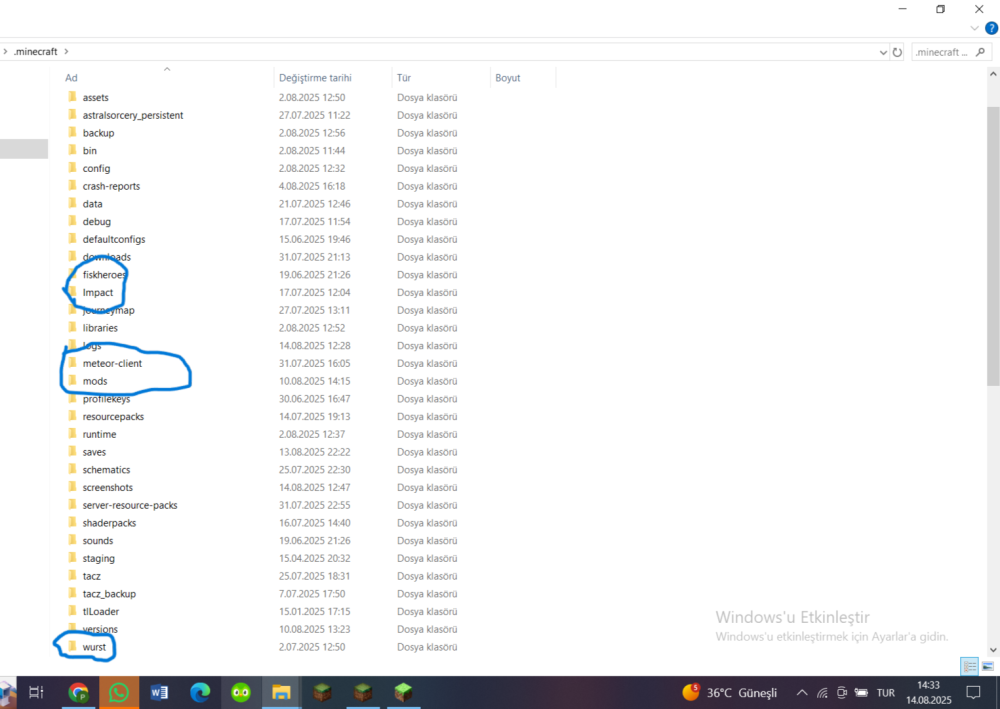Image resolution: width=1000 pixels, height=709 pixels.
Task: Sort by the Tür column header
Action: [x=404, y=78]
